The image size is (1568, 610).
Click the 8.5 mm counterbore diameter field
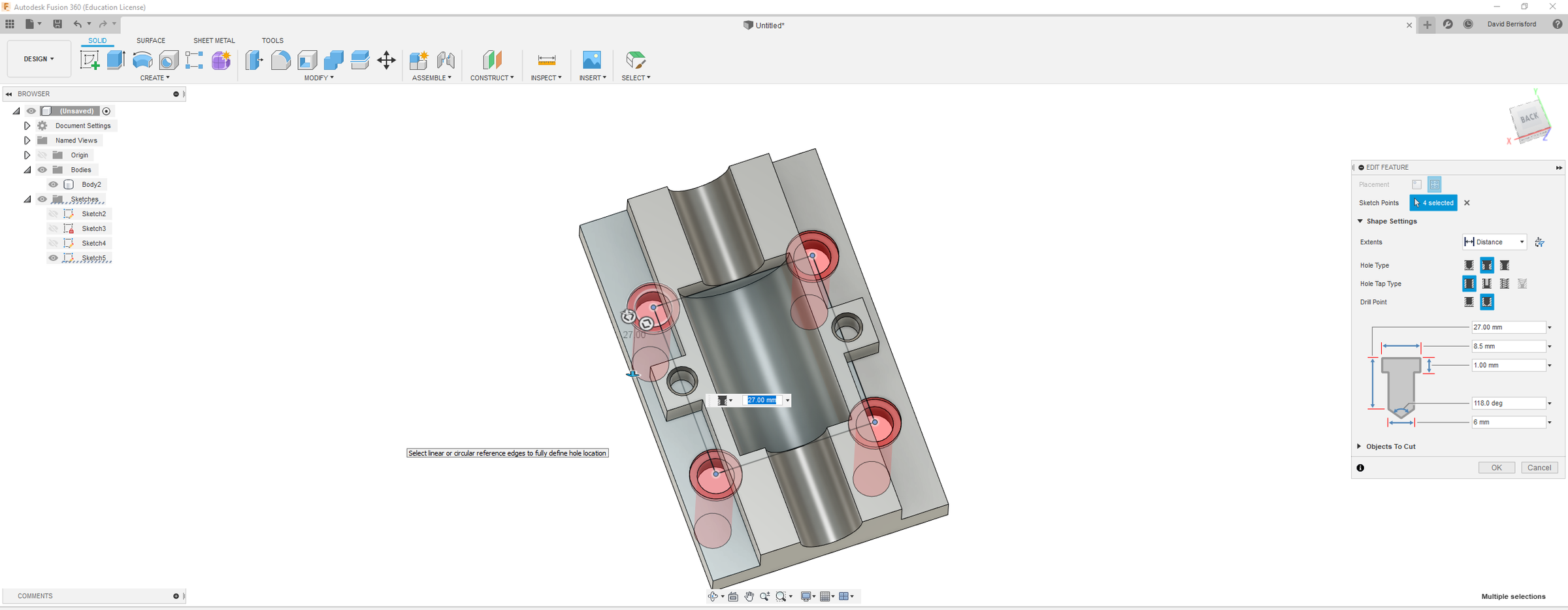[x=1508, y=346]
